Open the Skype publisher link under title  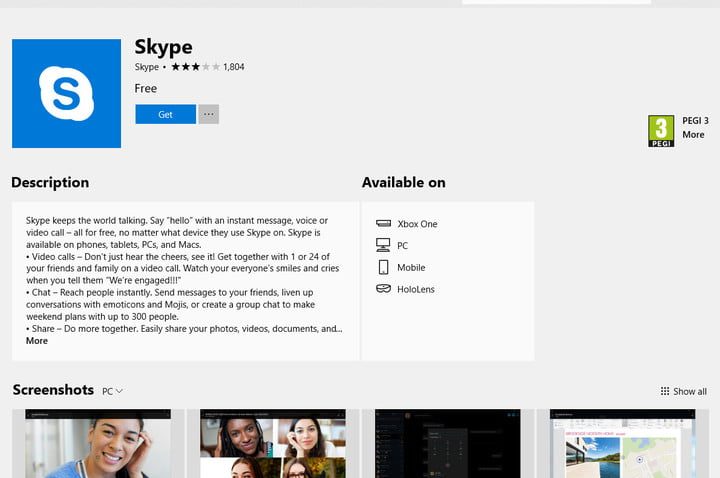tap(146, 67)
